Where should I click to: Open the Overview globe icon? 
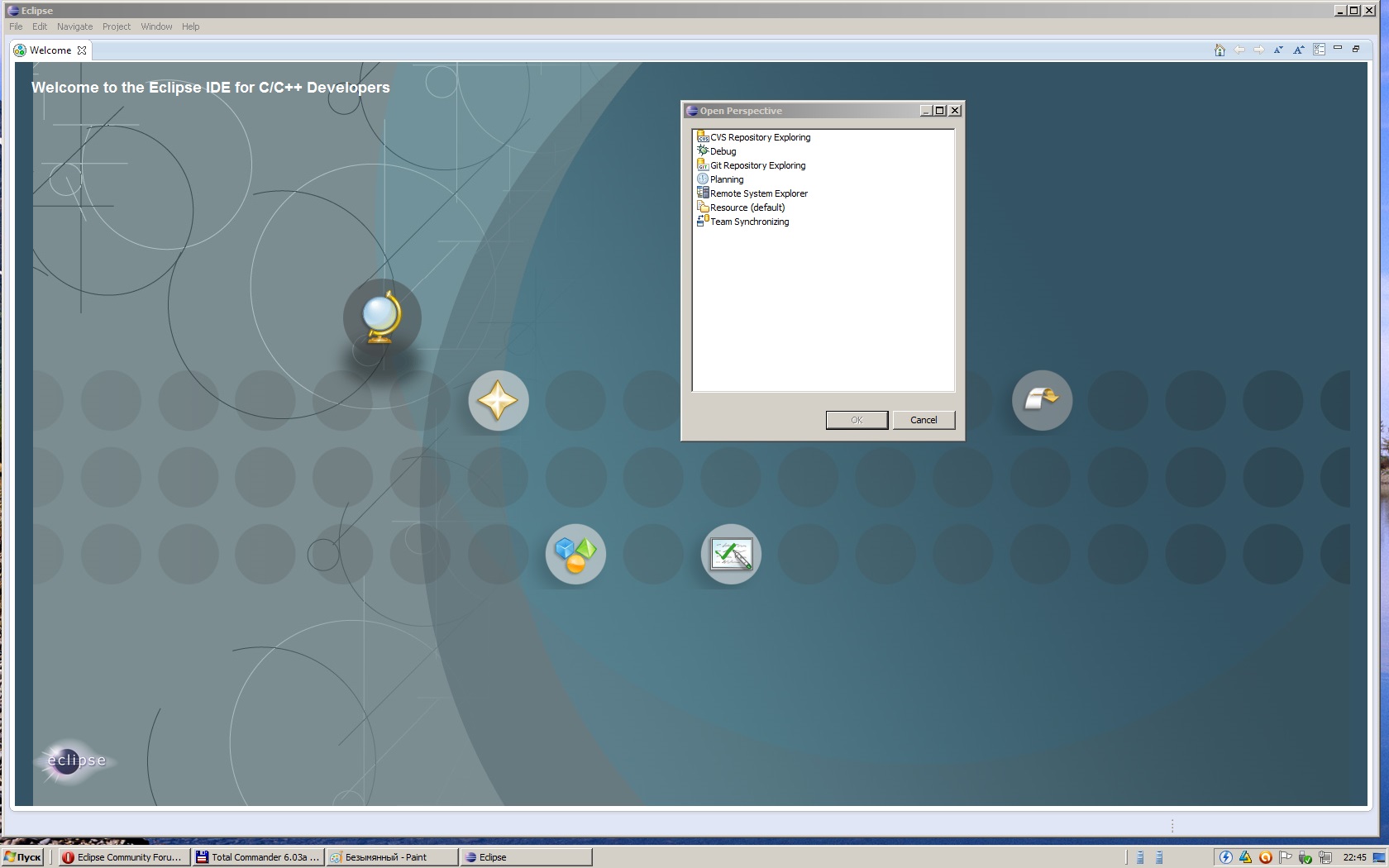[382, 318]
